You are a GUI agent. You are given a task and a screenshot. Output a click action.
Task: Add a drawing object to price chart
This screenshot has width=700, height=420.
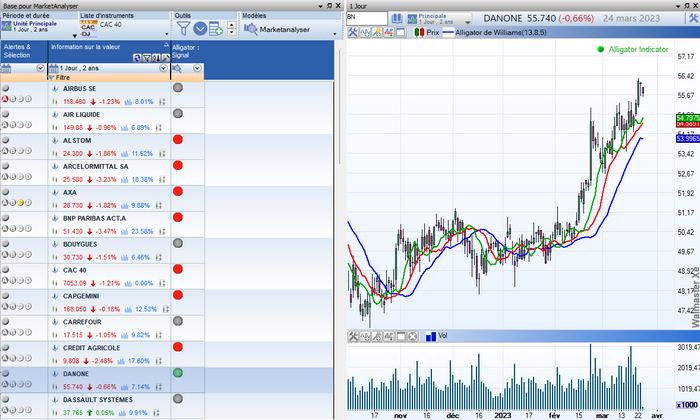click(x=377, y=32)
